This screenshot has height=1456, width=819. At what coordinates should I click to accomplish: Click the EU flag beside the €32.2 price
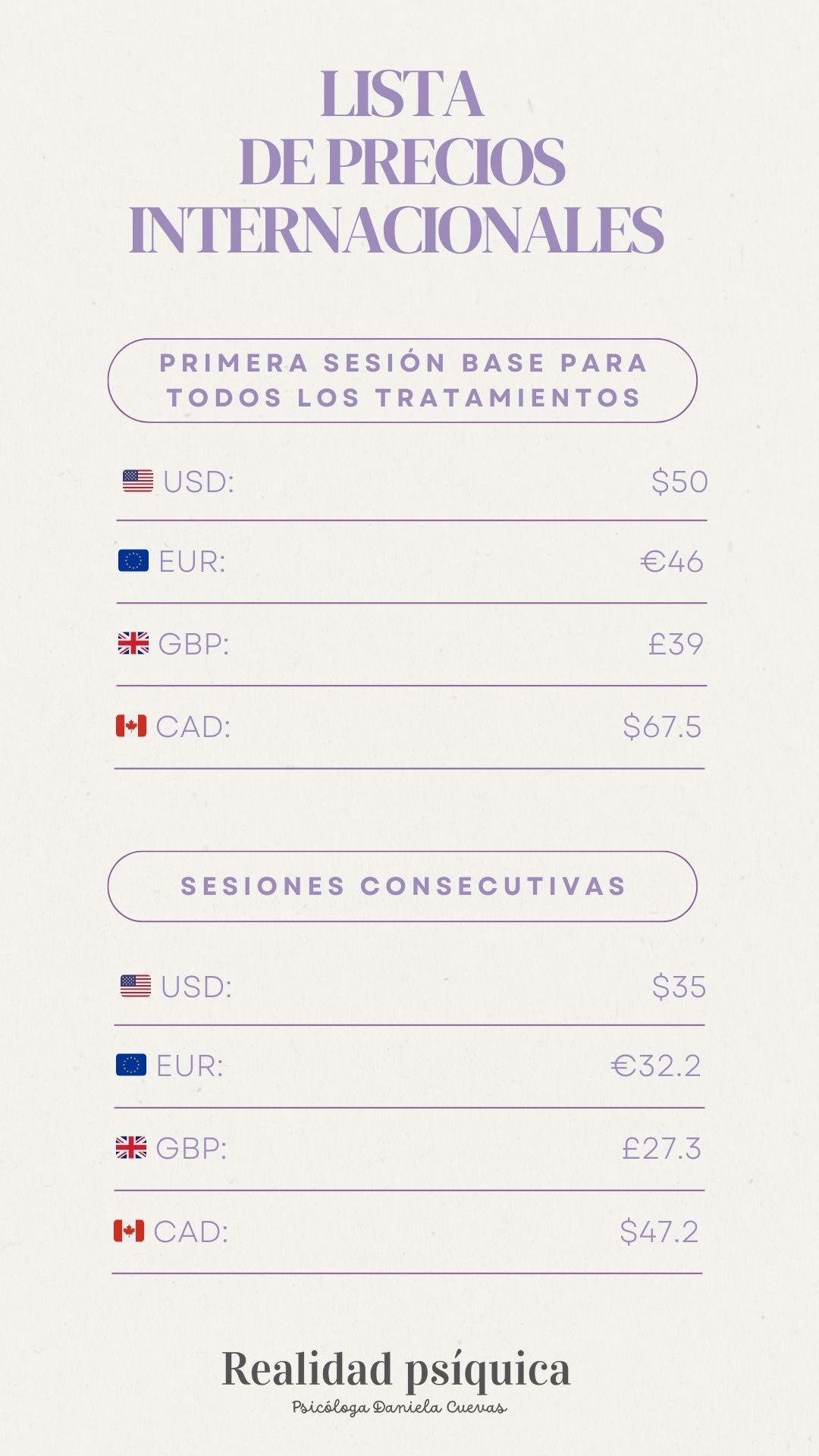(x=130, y=1065)
